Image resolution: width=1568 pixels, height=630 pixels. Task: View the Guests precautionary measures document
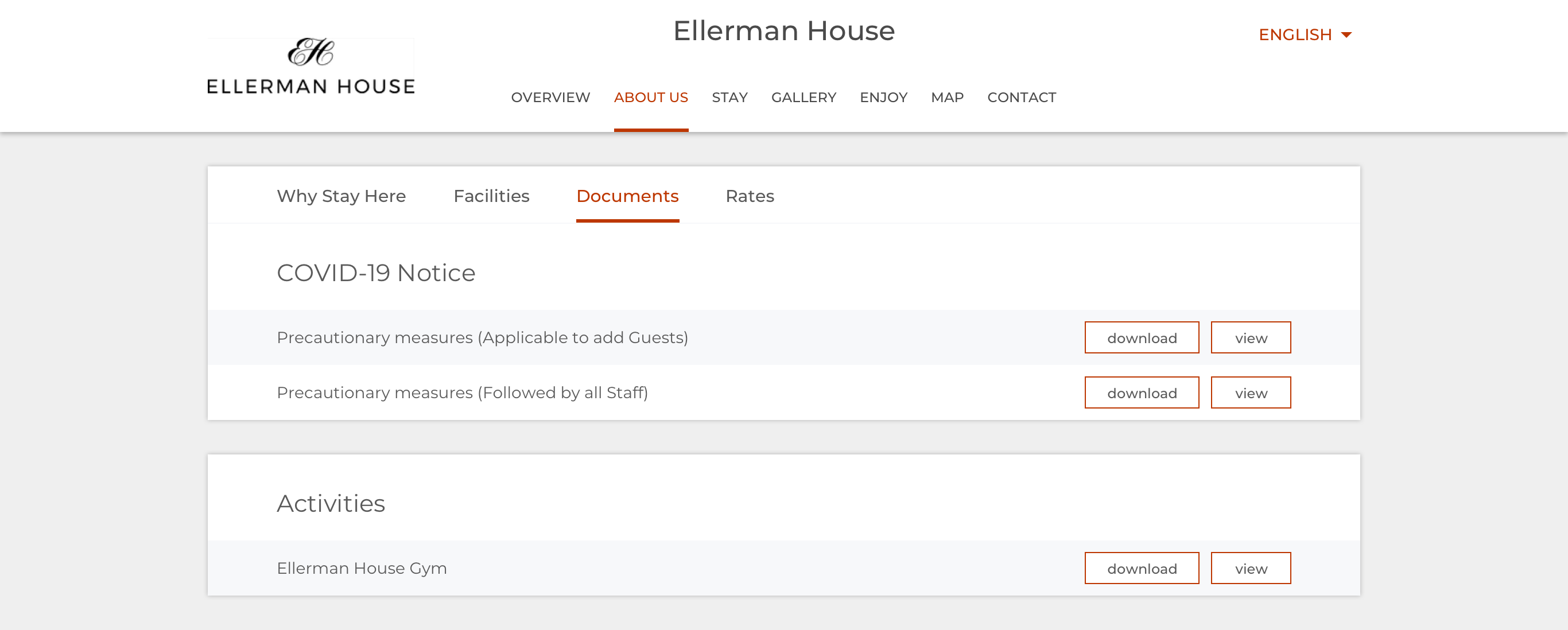(1250, 338)
